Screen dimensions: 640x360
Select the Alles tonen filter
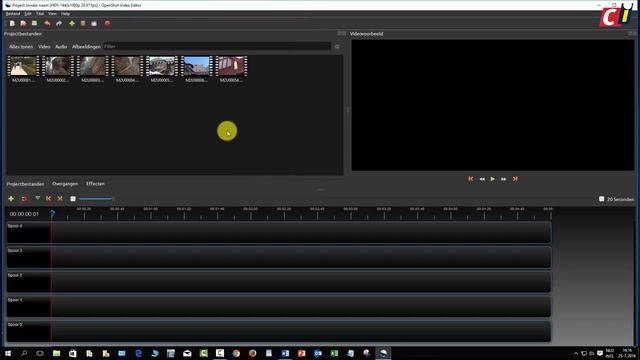(21, 47)
